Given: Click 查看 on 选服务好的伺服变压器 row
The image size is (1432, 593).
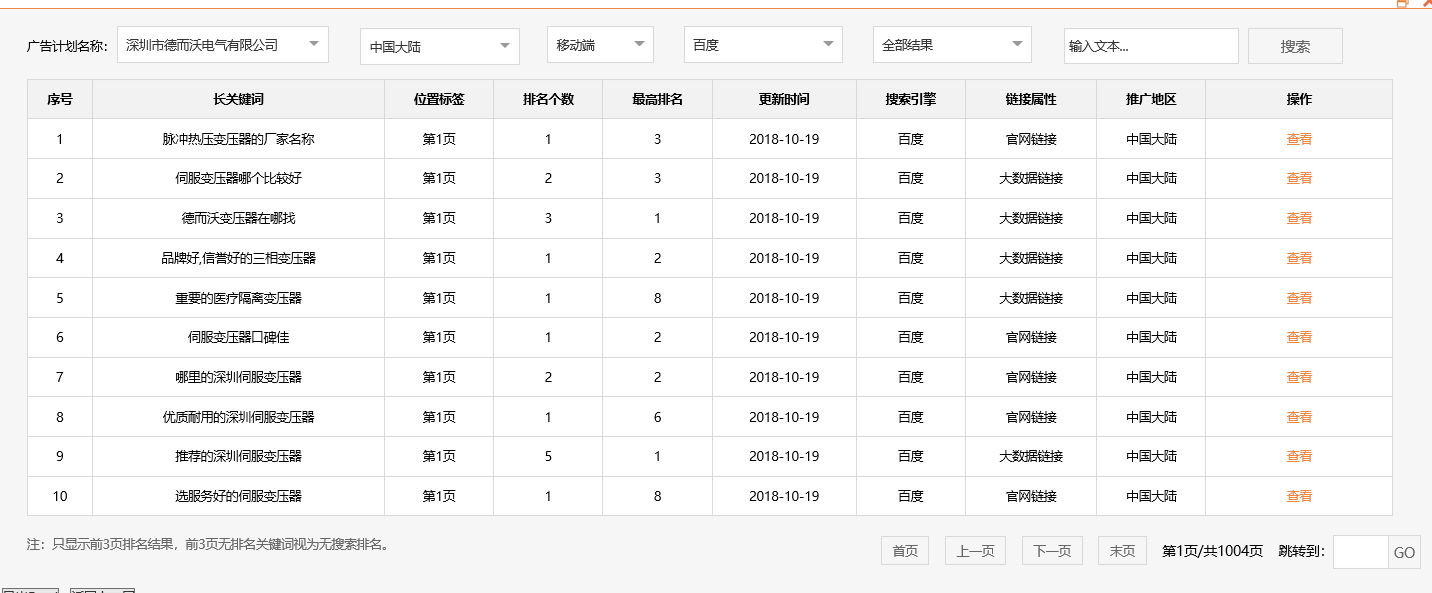Looking at the screenshot, I should [1299, 496].
